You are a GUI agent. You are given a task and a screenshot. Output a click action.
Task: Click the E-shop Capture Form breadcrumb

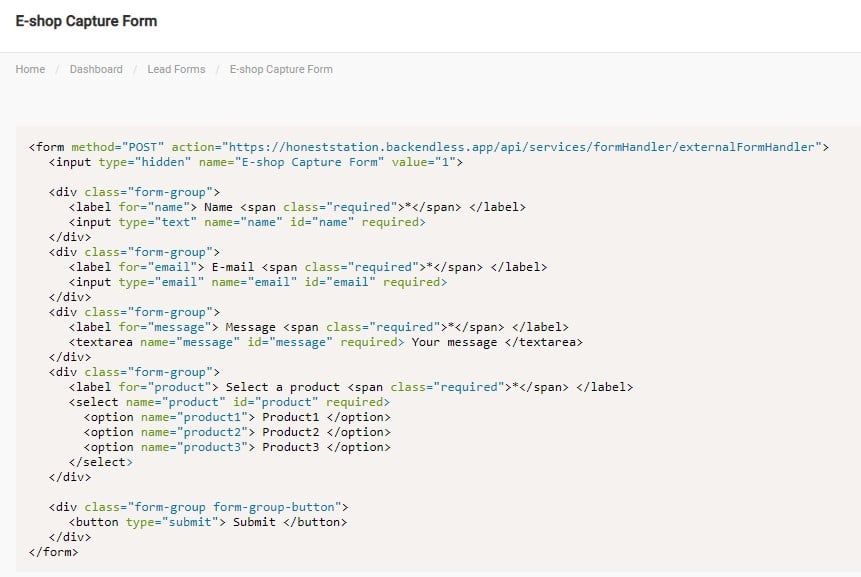tap(281, 69)
